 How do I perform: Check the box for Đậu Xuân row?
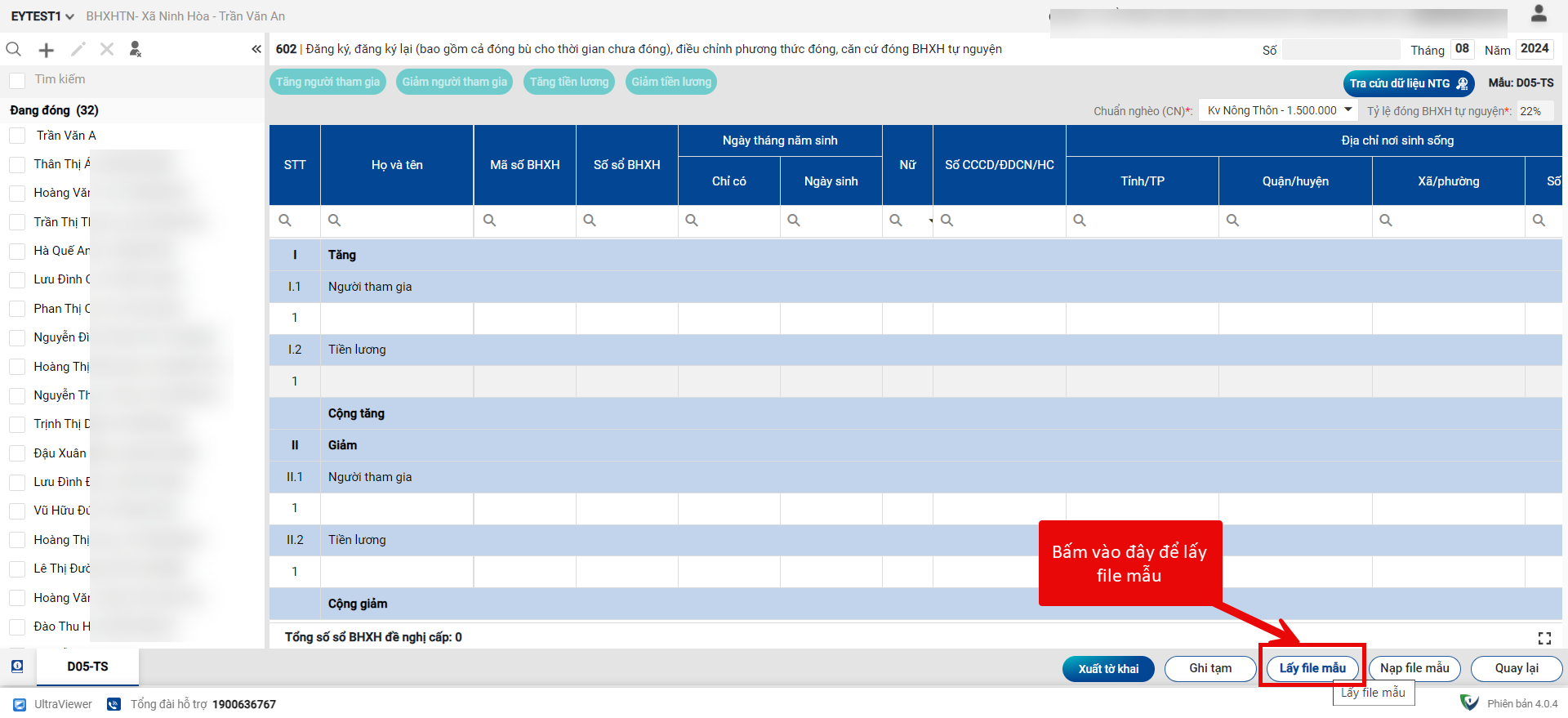[17, 453]
